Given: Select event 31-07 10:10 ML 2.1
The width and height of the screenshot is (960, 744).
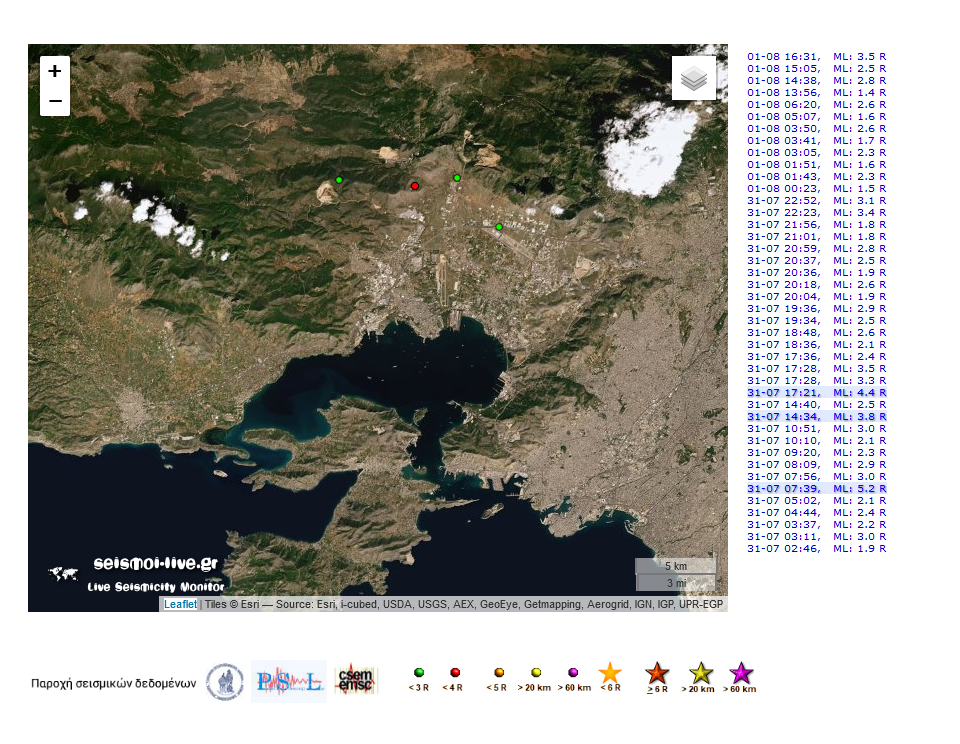Looking at the screenshot, I should click(817, 440).
